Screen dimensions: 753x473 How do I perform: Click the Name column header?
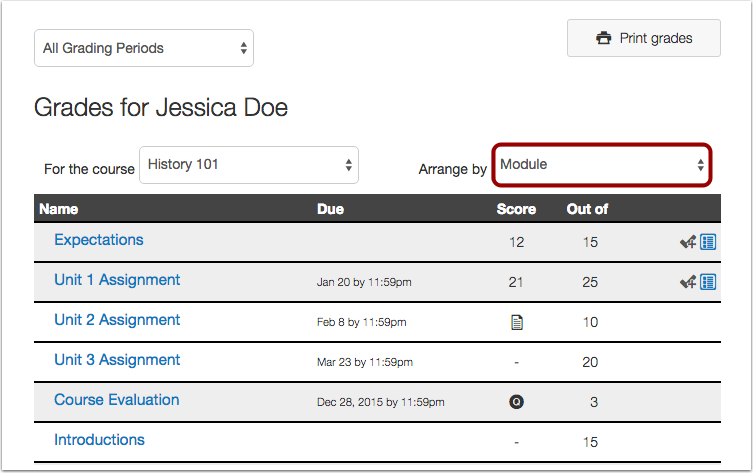[58, 210]
